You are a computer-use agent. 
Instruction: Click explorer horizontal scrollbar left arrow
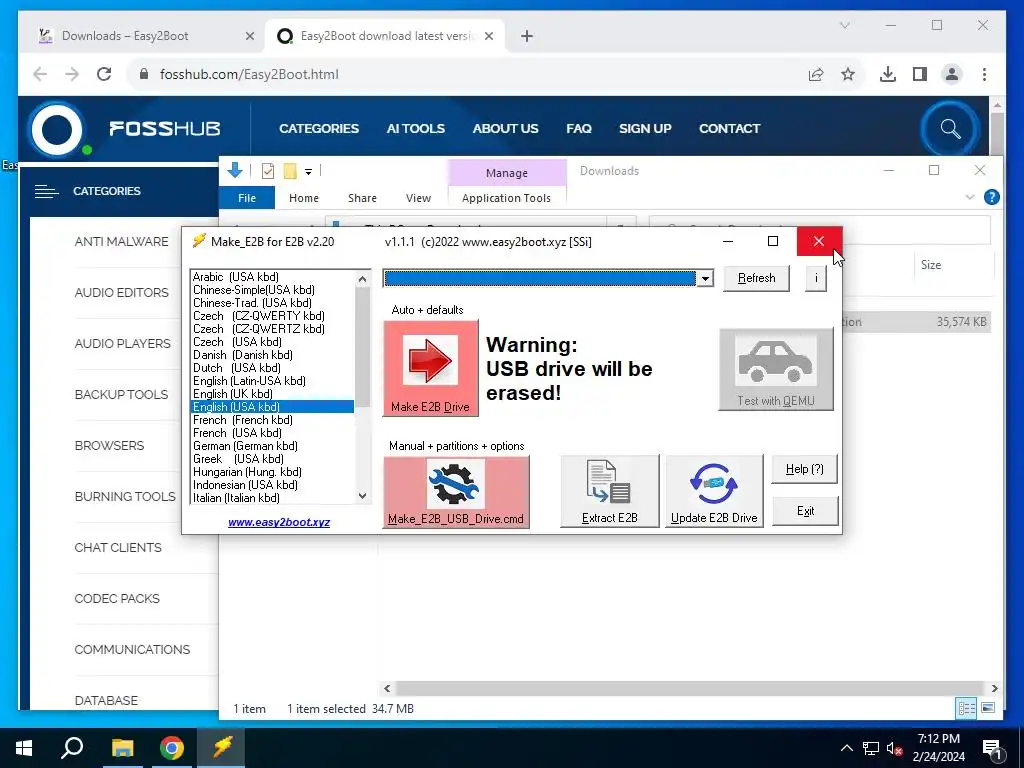[387, 688]
